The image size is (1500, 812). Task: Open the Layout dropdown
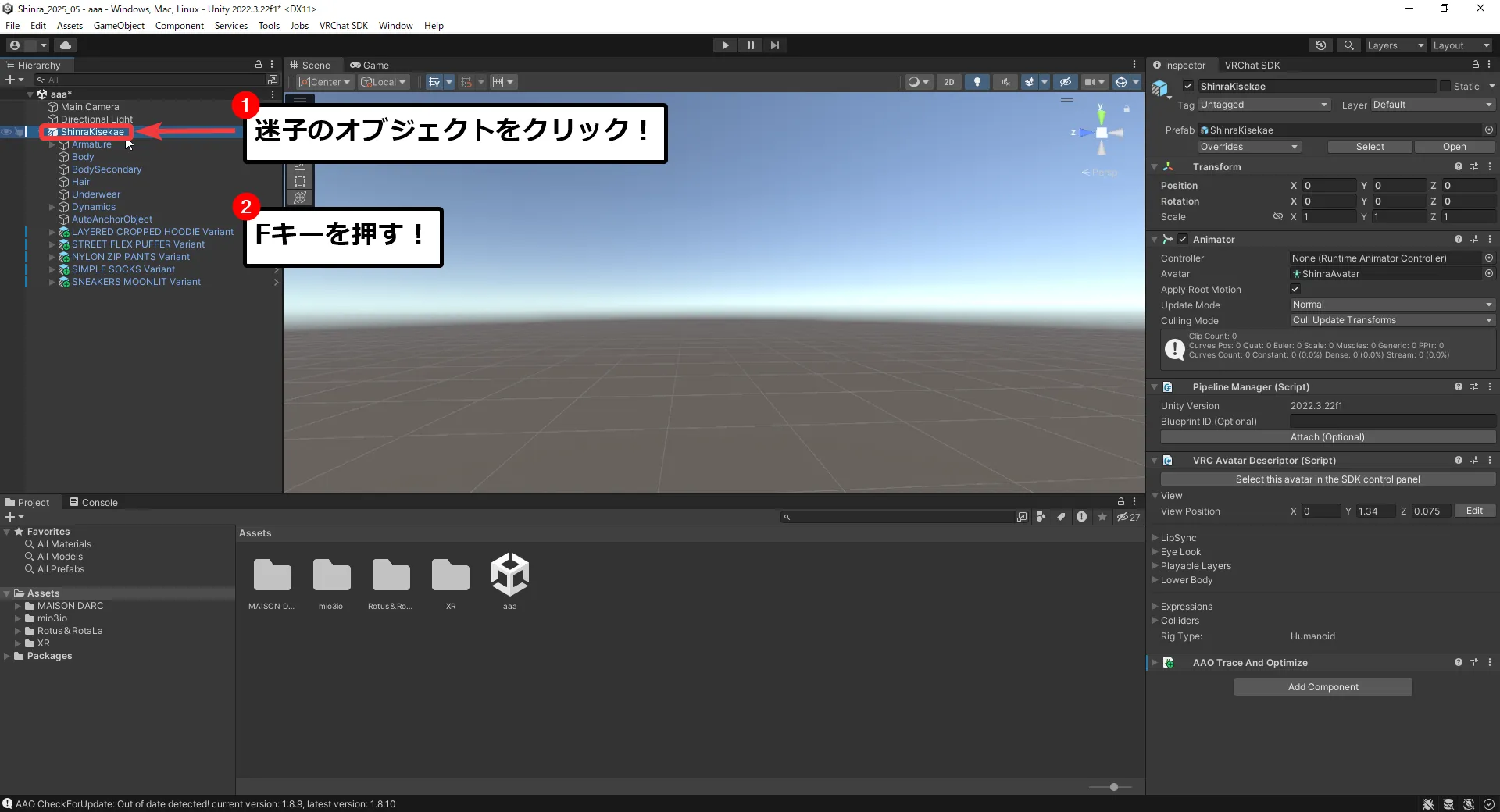[x=1461, y=45]
